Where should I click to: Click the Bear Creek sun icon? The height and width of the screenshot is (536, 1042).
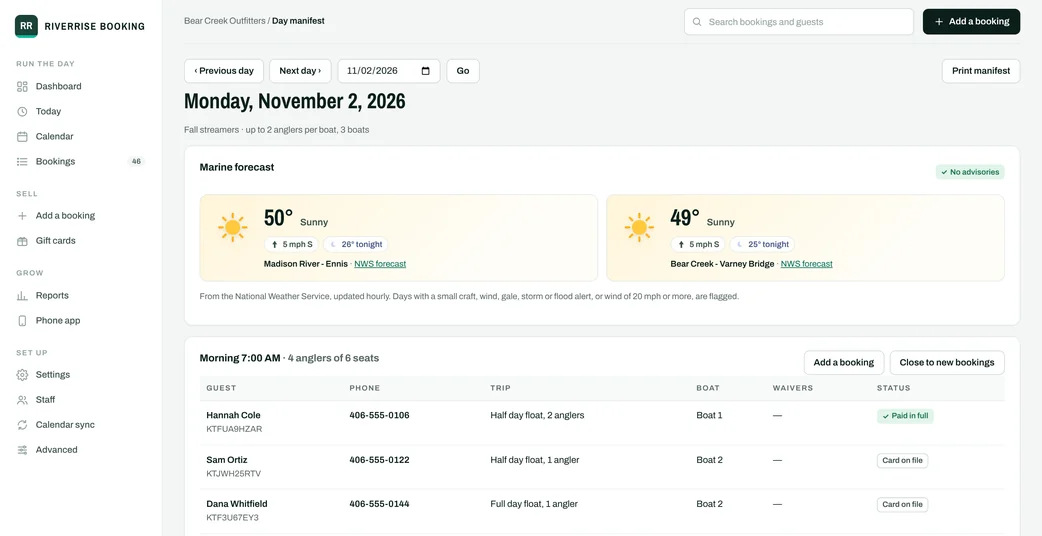tap(639, 228)
